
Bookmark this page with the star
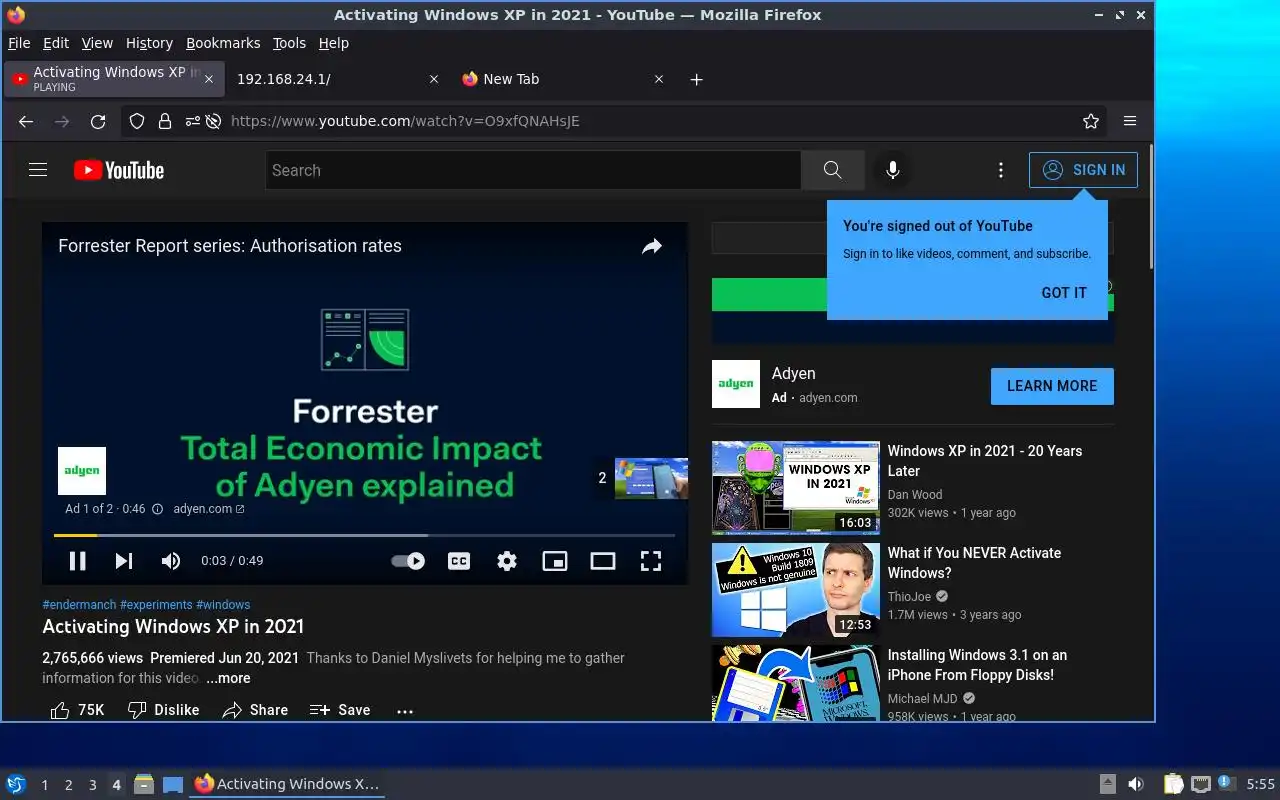pyautogui.click(x=1091, y=121)
